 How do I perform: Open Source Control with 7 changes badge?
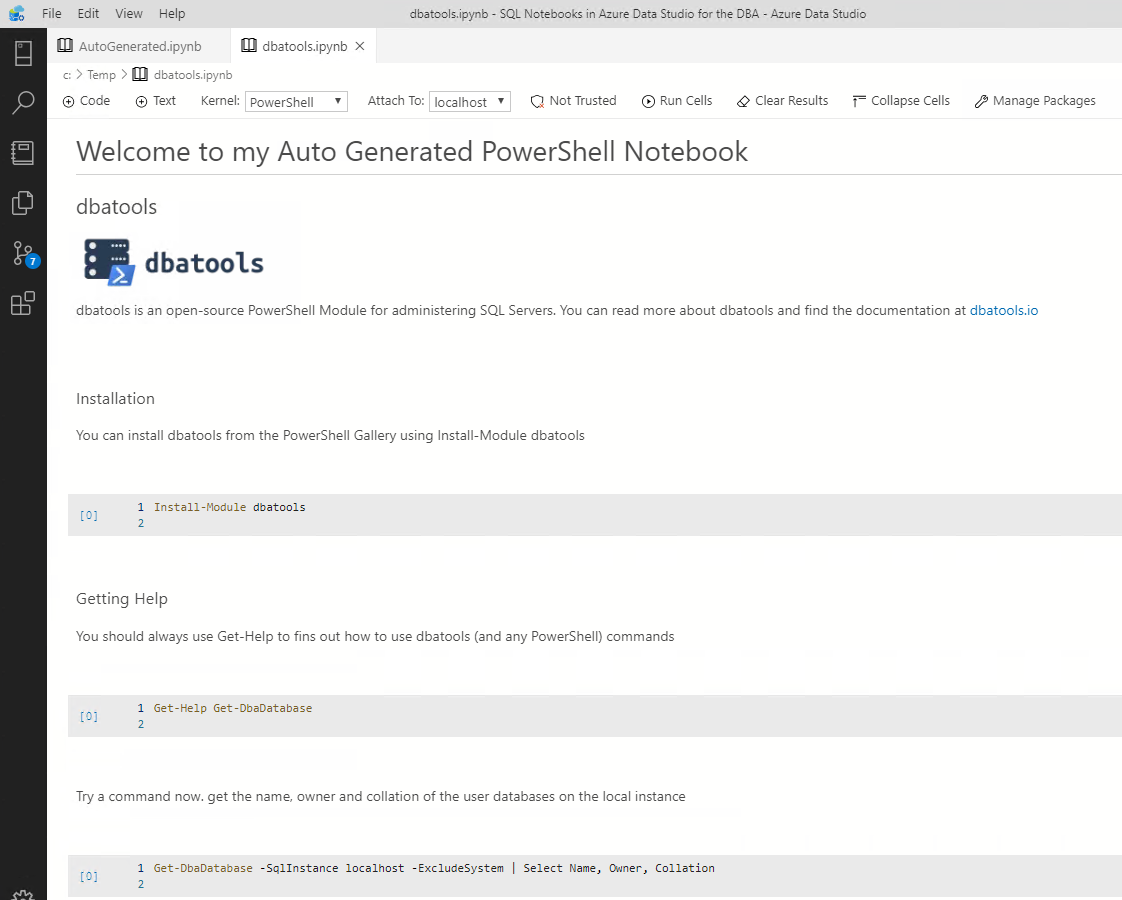pyautogui.click(x=24, y=253)
